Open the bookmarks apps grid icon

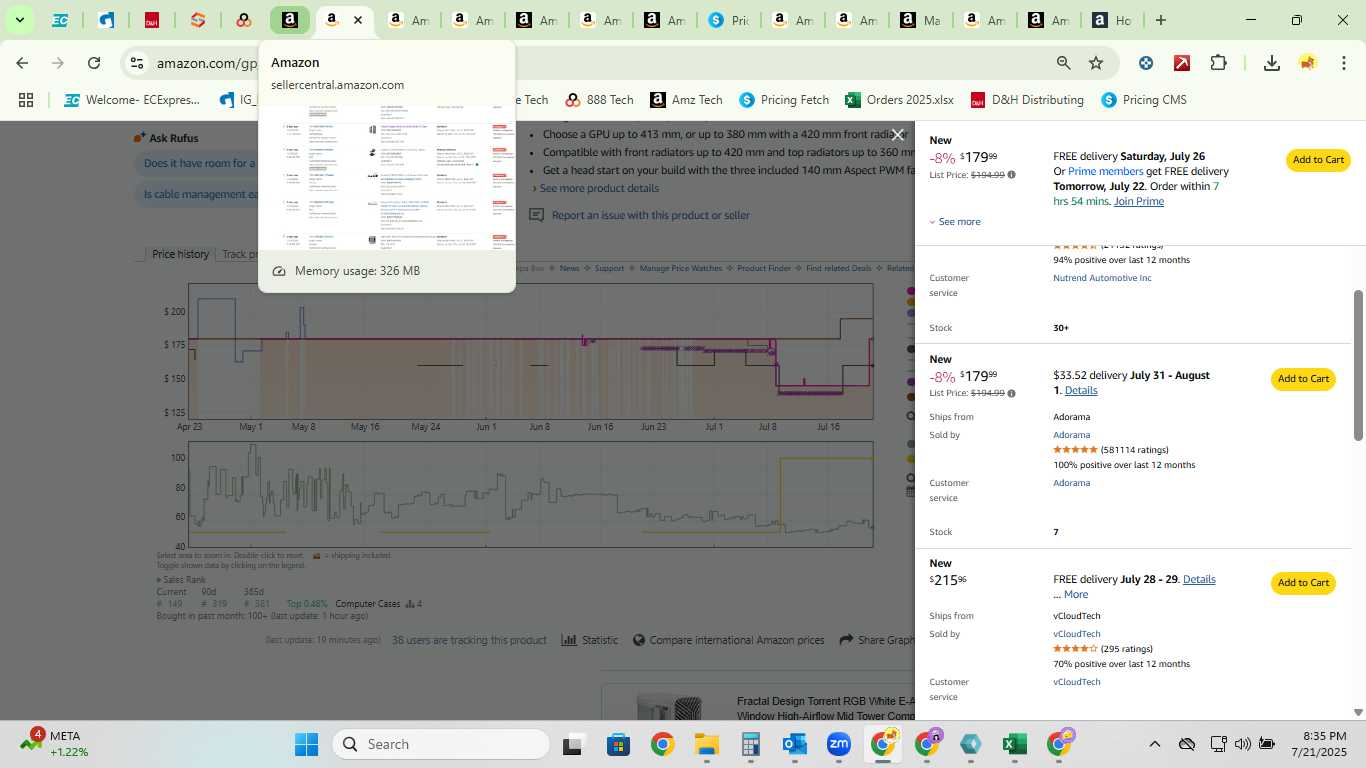26,100
